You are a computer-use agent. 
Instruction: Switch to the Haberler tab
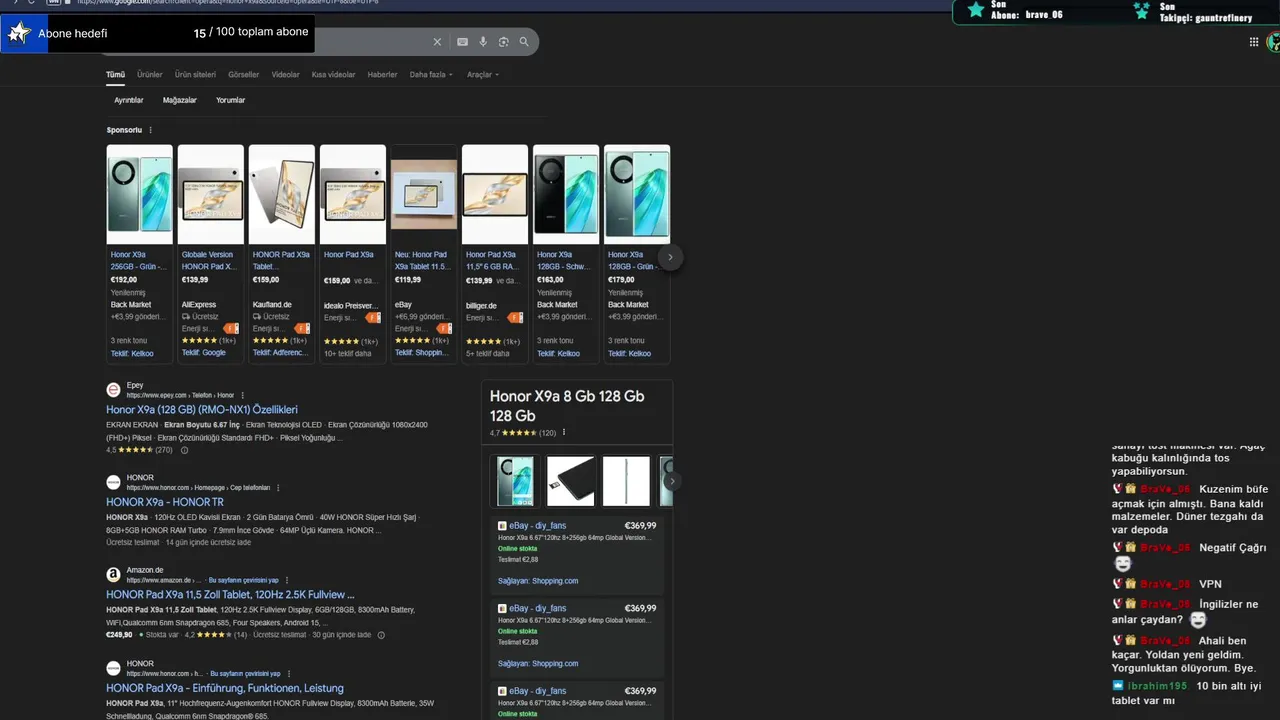pyautogui.click(x=383, y=75)
